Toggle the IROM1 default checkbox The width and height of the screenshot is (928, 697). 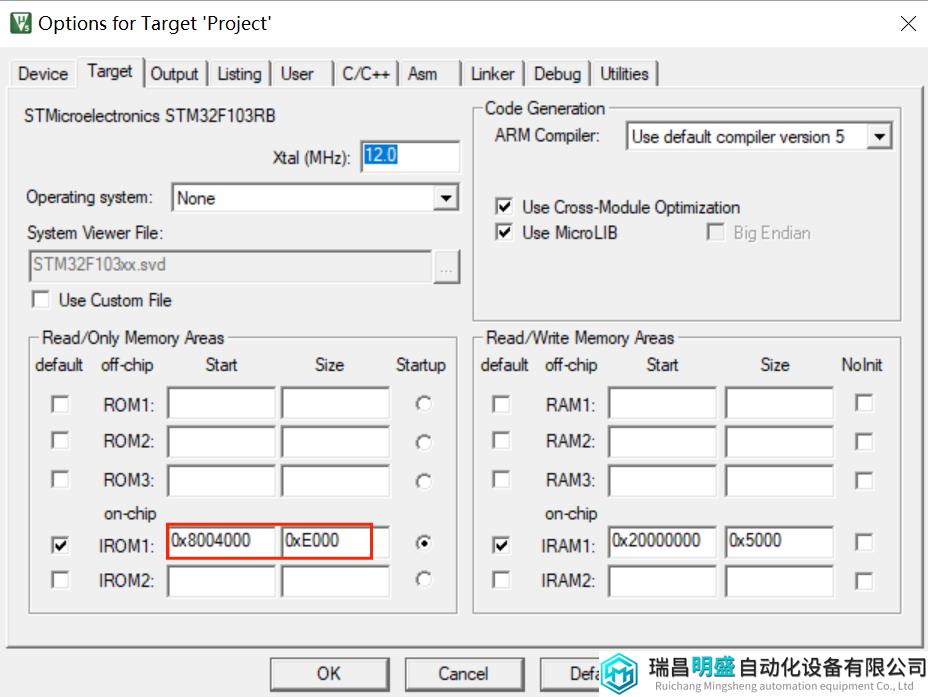[x=60, y=544]
